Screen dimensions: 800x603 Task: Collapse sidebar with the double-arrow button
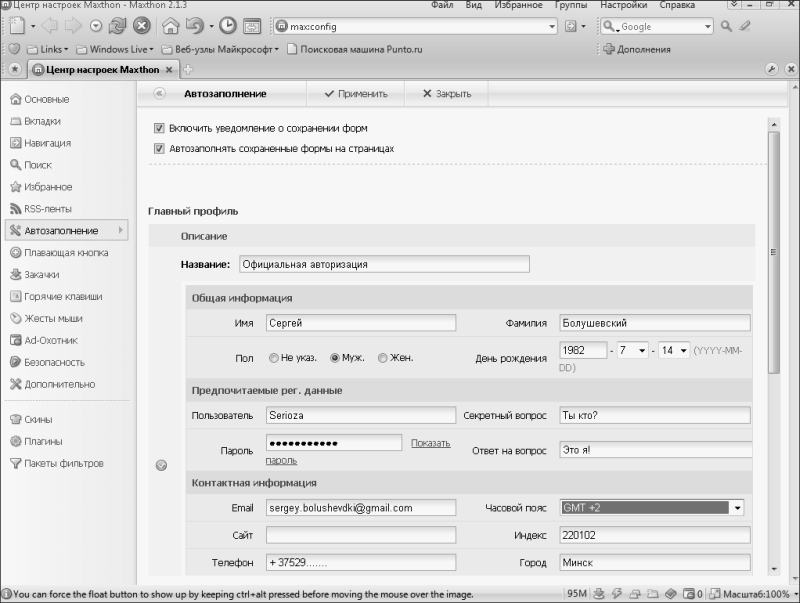(159, 93)
